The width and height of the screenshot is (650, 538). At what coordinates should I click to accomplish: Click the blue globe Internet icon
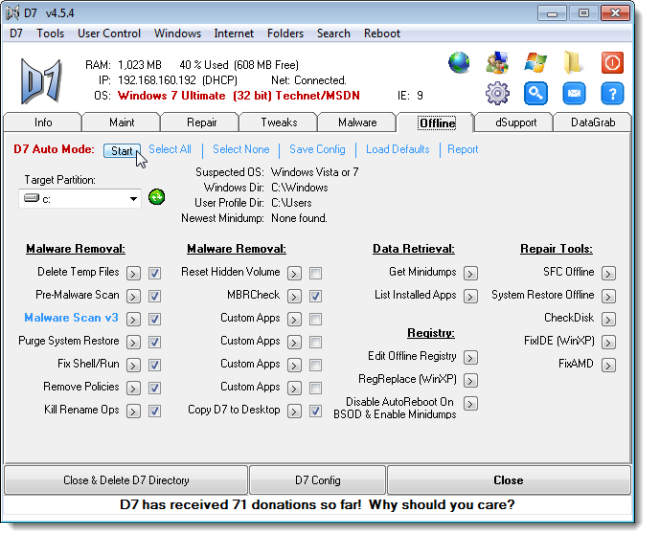pos(459,63)
